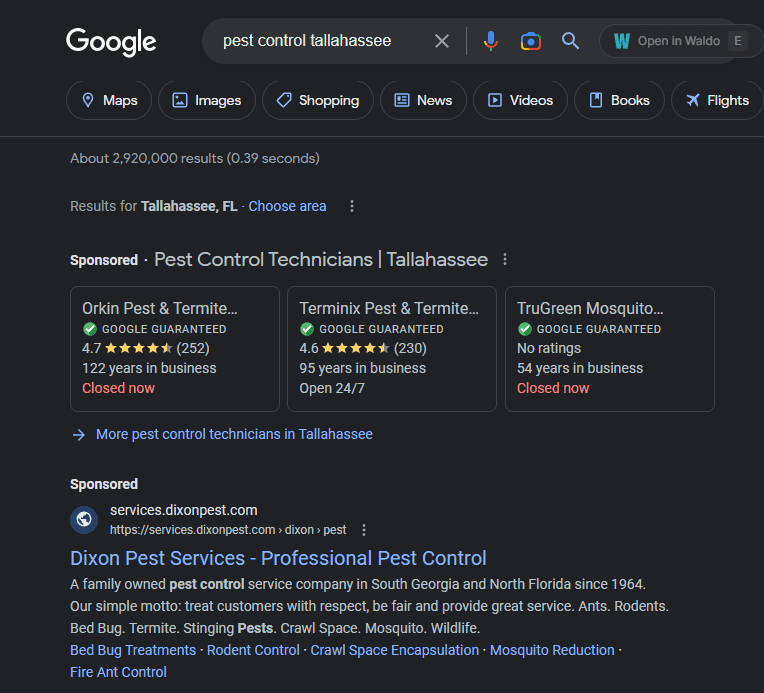This screenshot has width=764, height=693.
Task: Click the Google logo
Action: (111, 41)
